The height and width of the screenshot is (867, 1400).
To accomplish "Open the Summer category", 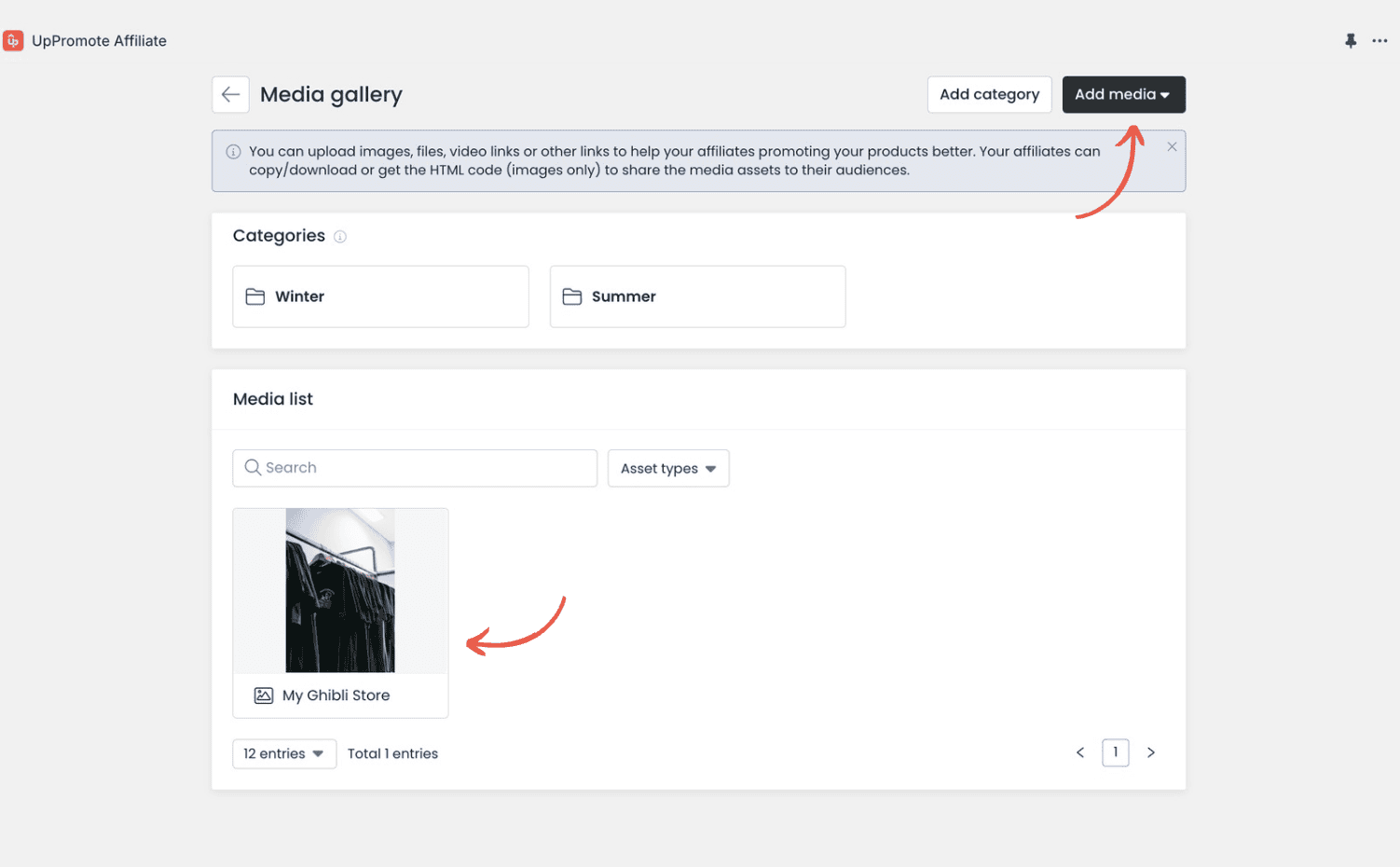I will pos(697,296).
